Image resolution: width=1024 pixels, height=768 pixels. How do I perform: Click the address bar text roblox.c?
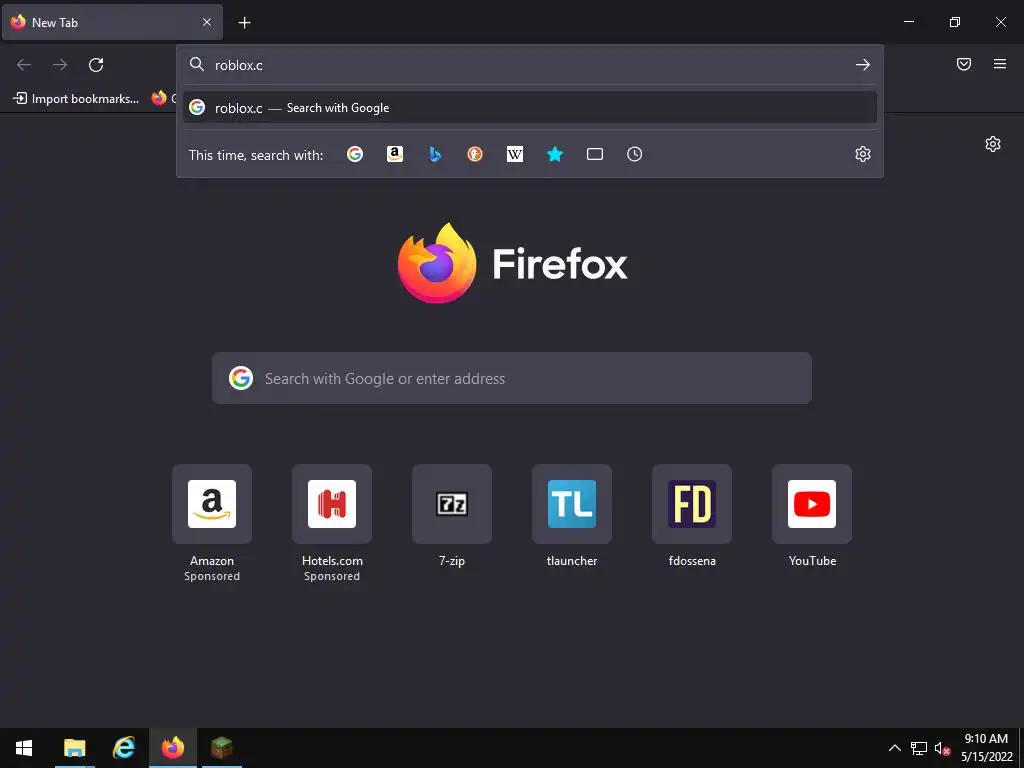(239, 65)
